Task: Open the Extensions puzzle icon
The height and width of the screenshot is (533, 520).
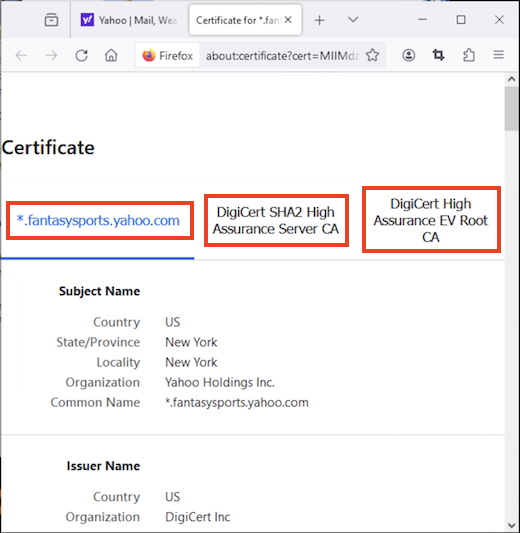Action: point(469,55)
